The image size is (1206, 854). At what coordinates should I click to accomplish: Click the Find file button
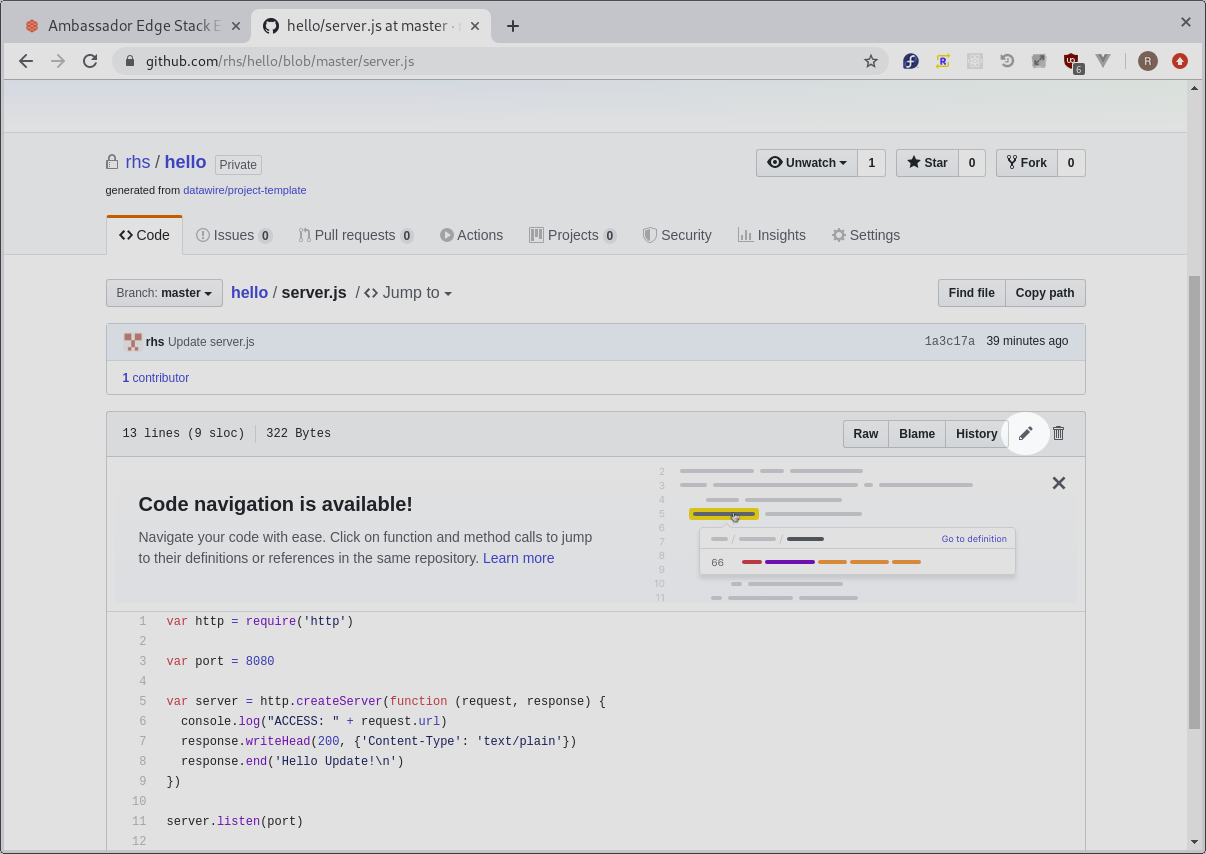click(971, 293)
